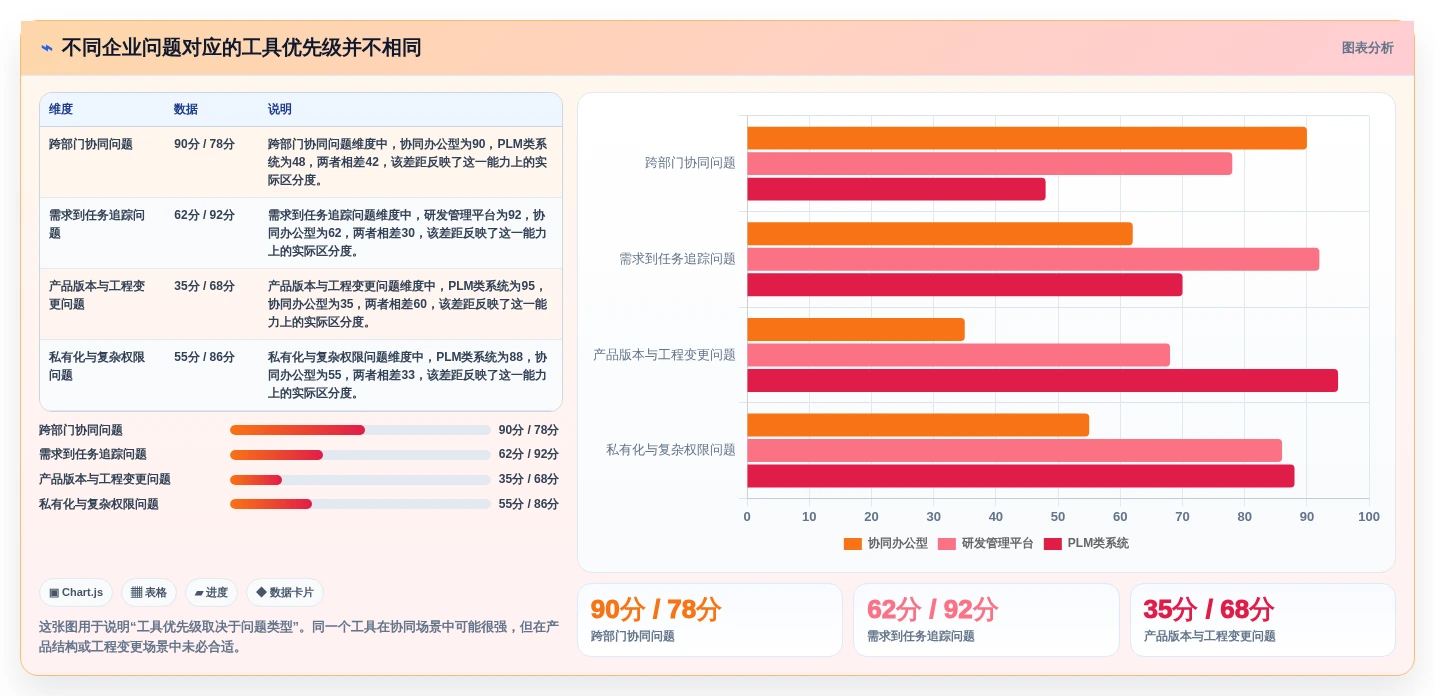The image size is (1435, 696).
Task: Click the orange bar for 私有化与复杂权限问题
Action: 918,425
